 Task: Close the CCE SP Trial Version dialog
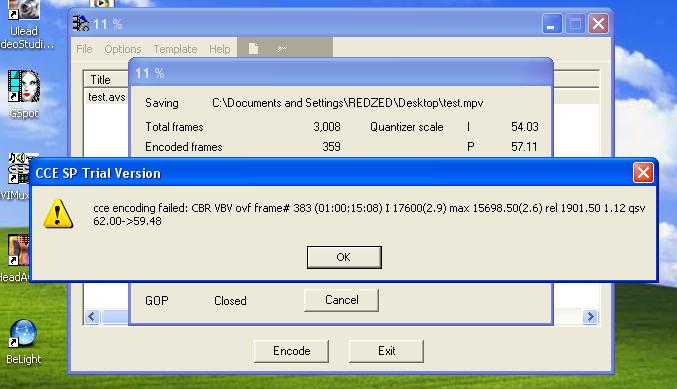pos(643,173)
